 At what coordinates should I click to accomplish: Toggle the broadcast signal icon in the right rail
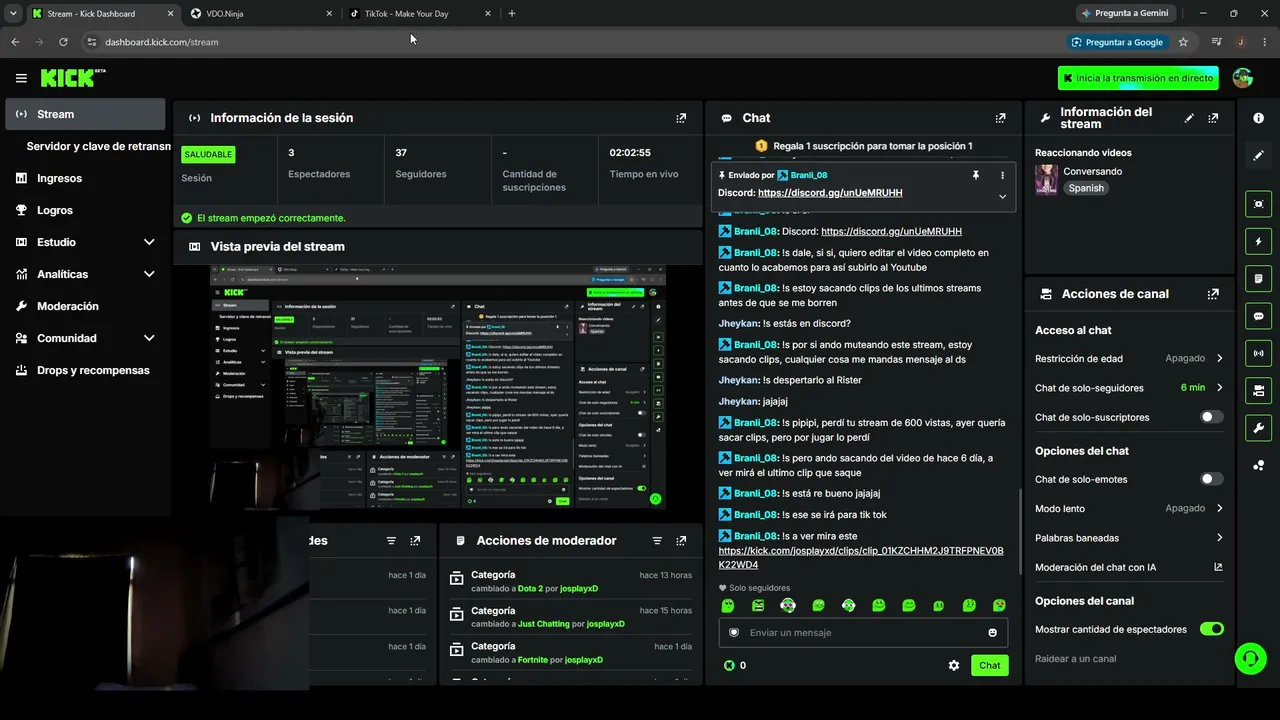(x=1258, y=353)
